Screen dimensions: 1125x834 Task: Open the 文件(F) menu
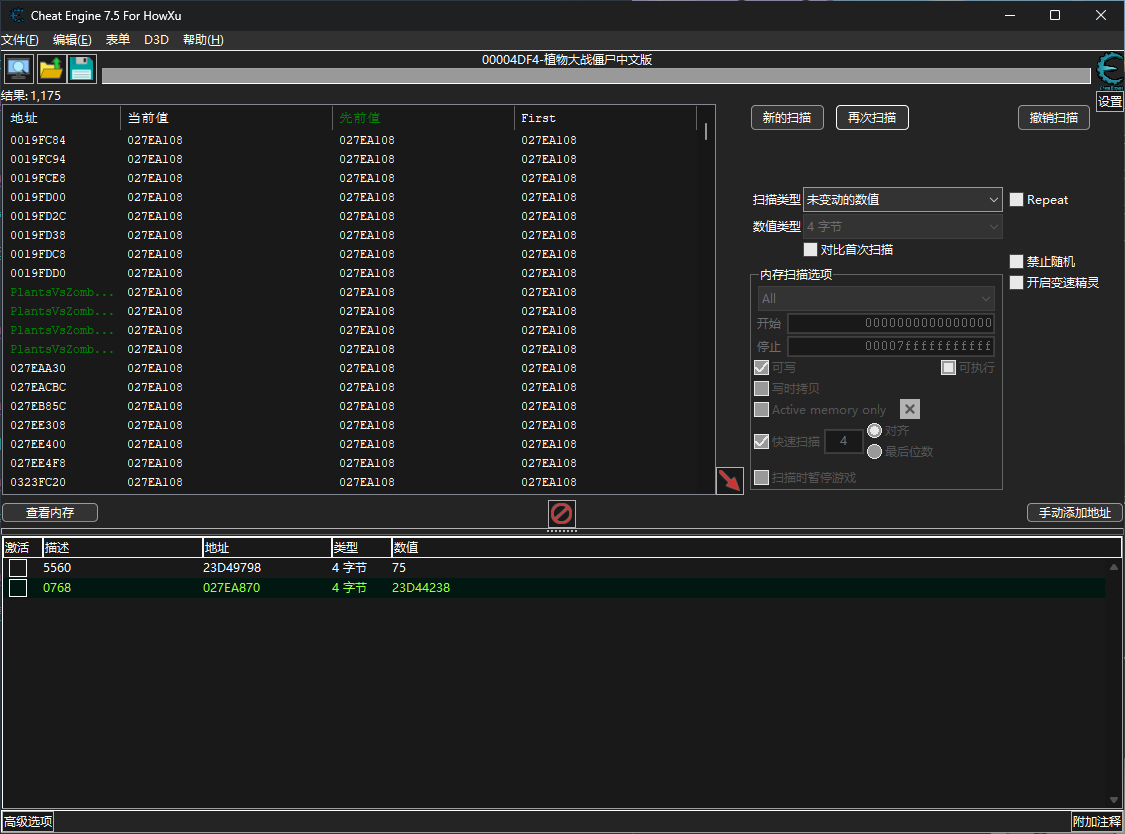pos(20,40)
